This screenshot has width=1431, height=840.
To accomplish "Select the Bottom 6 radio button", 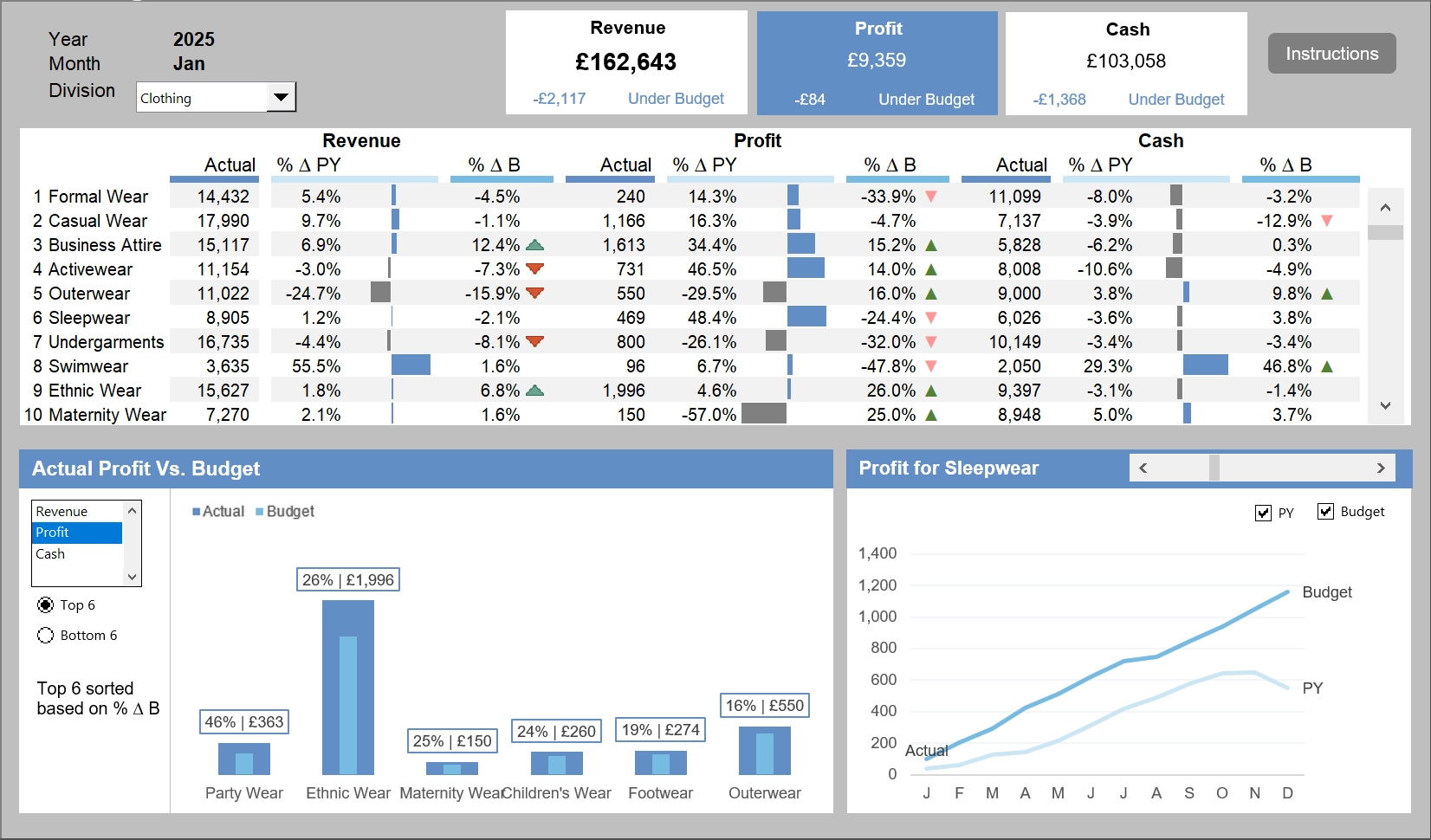I will tap(45, 635).
